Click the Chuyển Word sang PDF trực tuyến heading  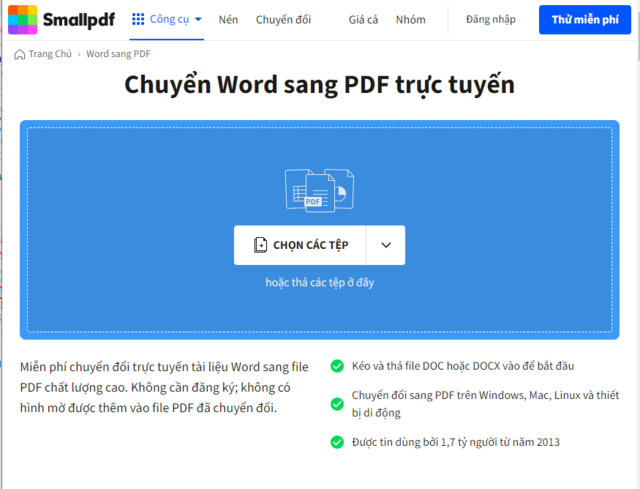[320, 85]
